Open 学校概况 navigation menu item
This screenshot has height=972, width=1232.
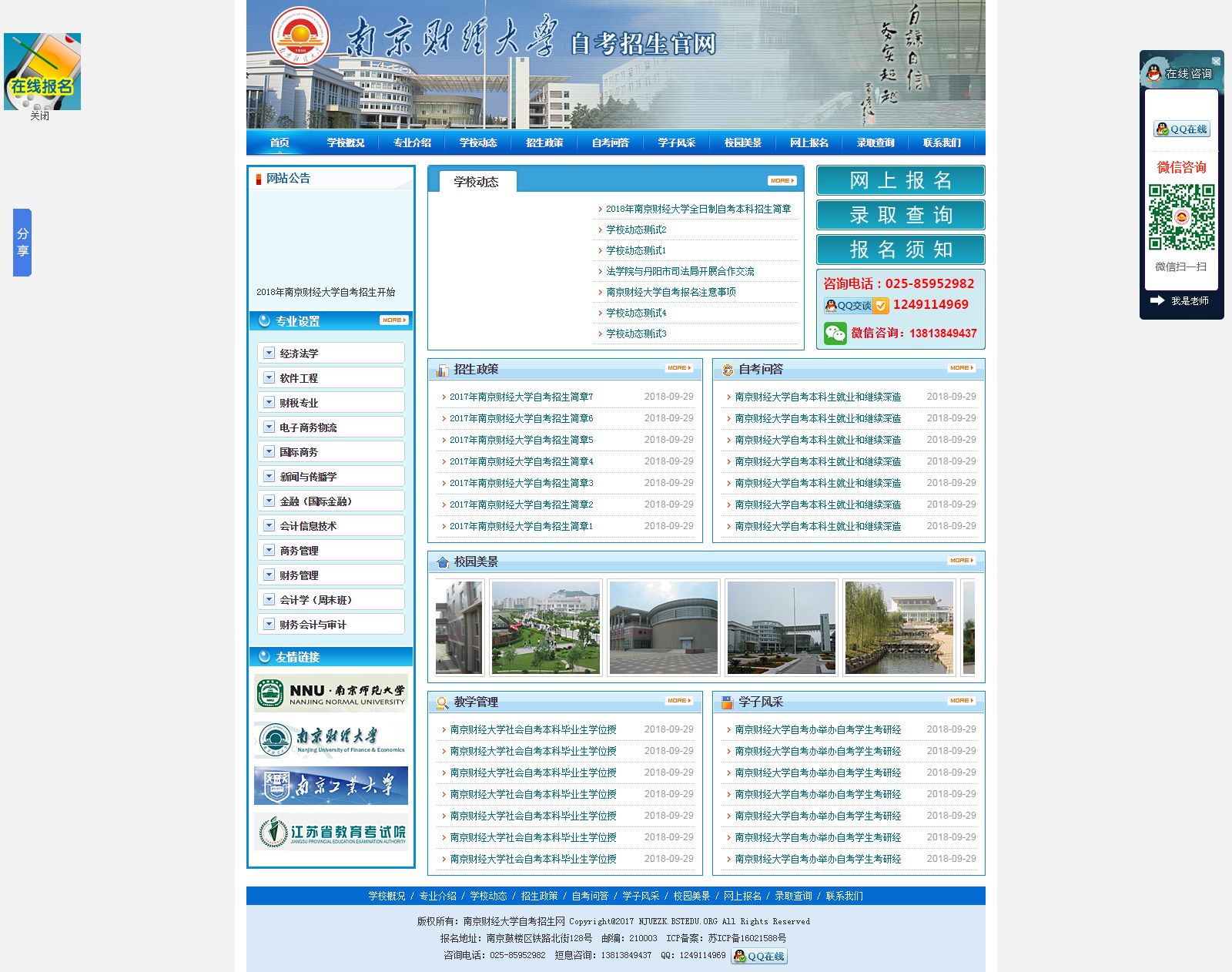(x=346, y=142)
